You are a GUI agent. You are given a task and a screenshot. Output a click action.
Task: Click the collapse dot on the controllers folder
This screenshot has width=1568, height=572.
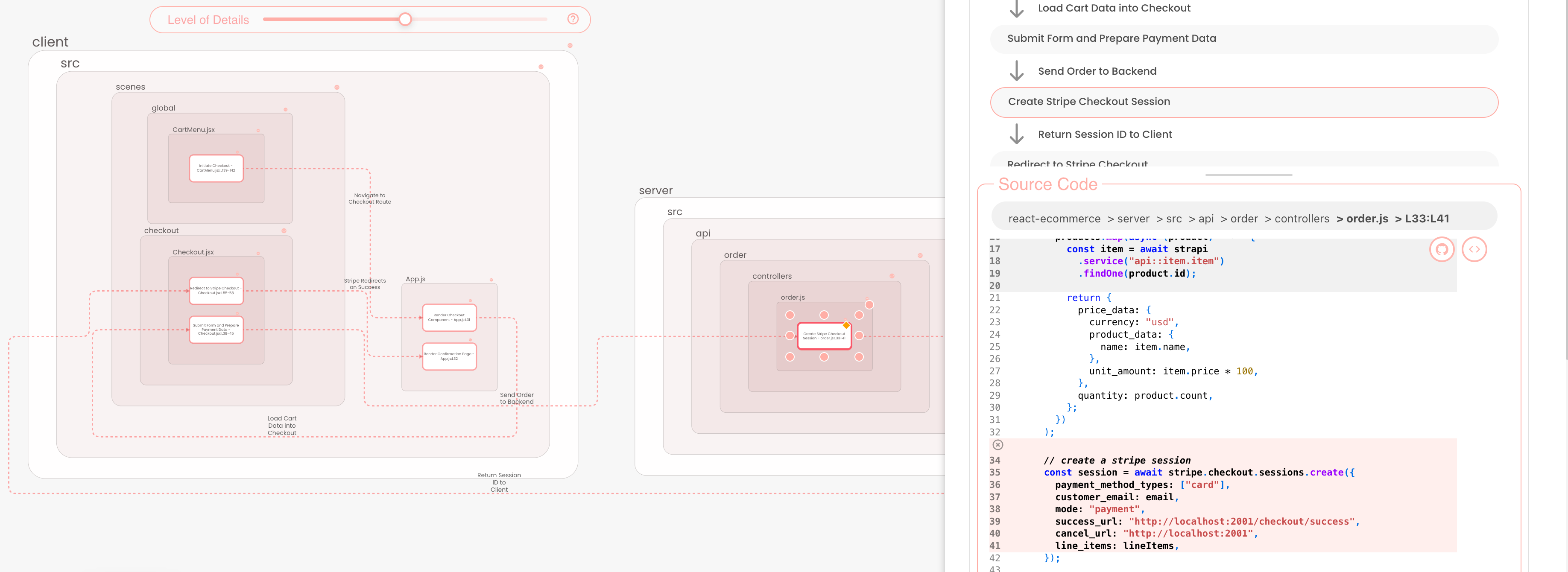(892, 276)
